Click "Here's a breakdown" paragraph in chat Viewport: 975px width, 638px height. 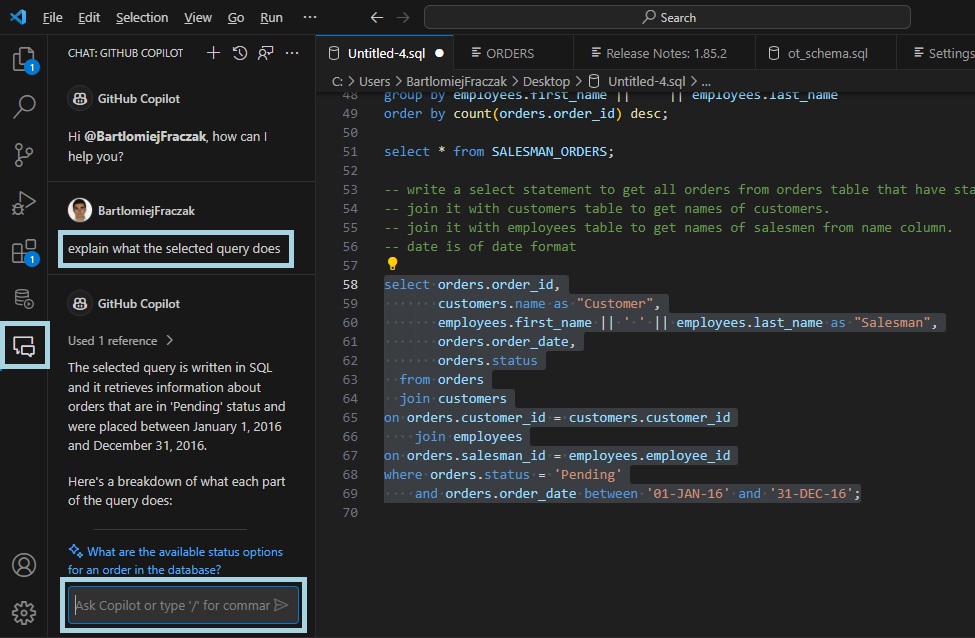177,491
